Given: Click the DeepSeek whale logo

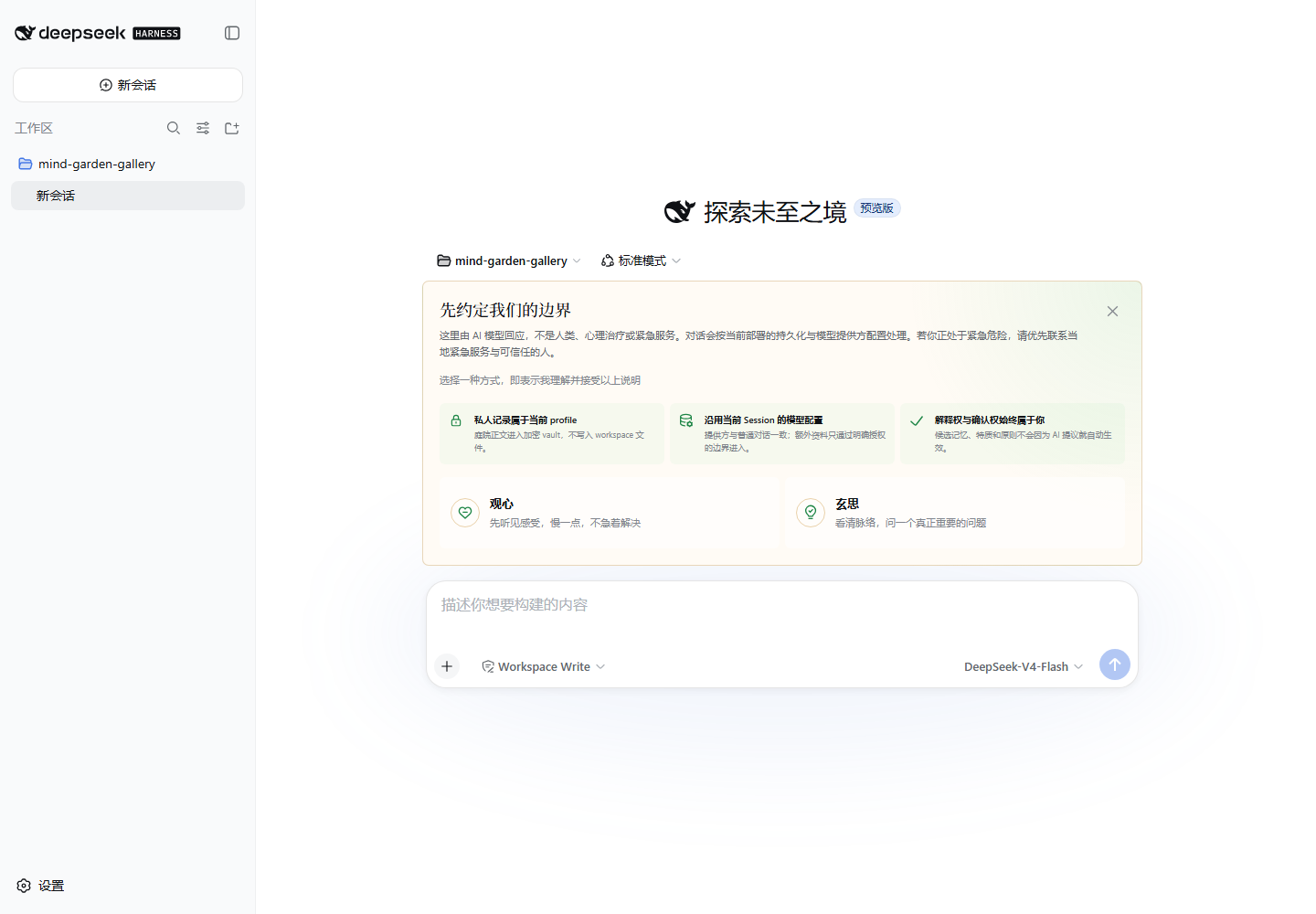Looking at the screenshot, I should (x=25, y=33).
